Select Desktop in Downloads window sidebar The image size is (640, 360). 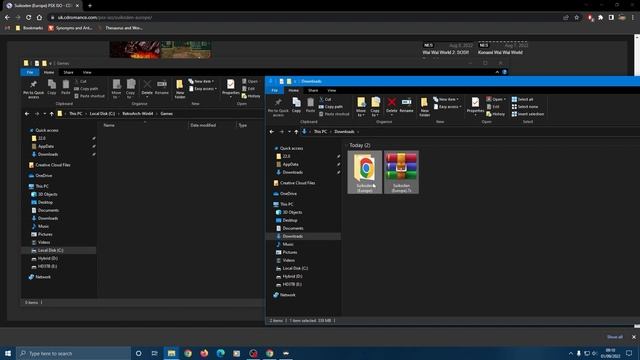click(289, 220)
